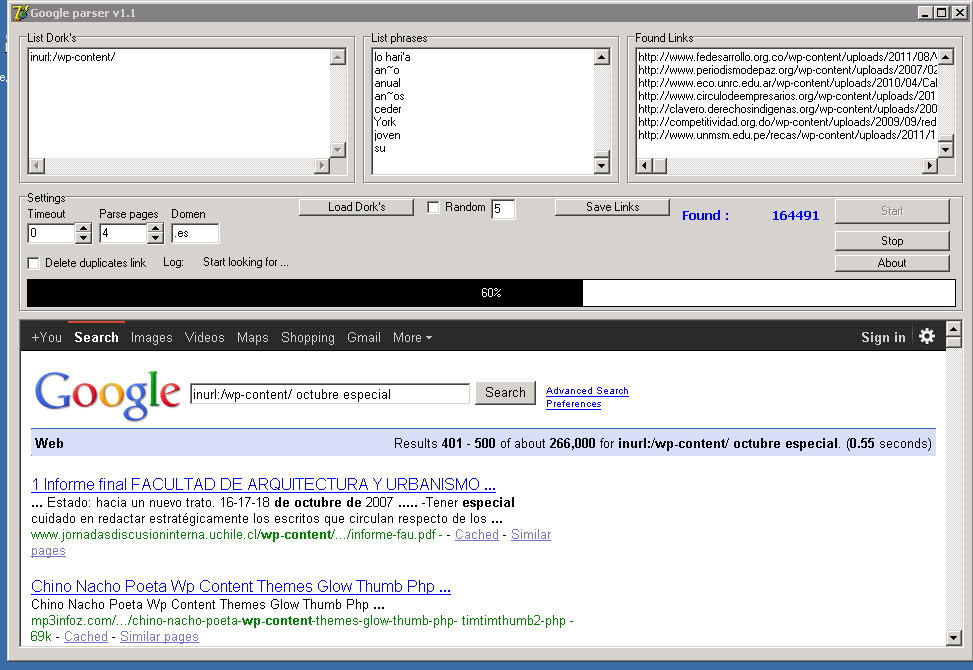The height and width of the screenshot is (670, 973).
Task: Open Cached link for uchile.cl result
Action: (477, 535)
